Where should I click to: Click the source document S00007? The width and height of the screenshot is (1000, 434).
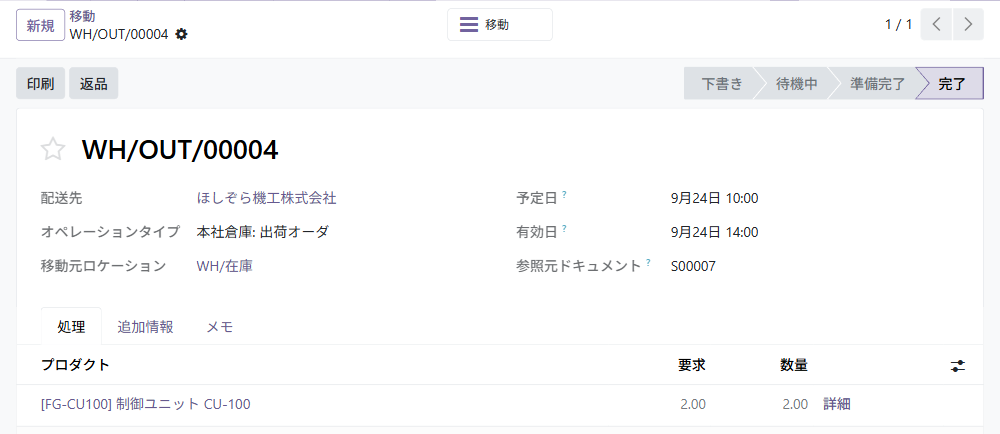693,266
